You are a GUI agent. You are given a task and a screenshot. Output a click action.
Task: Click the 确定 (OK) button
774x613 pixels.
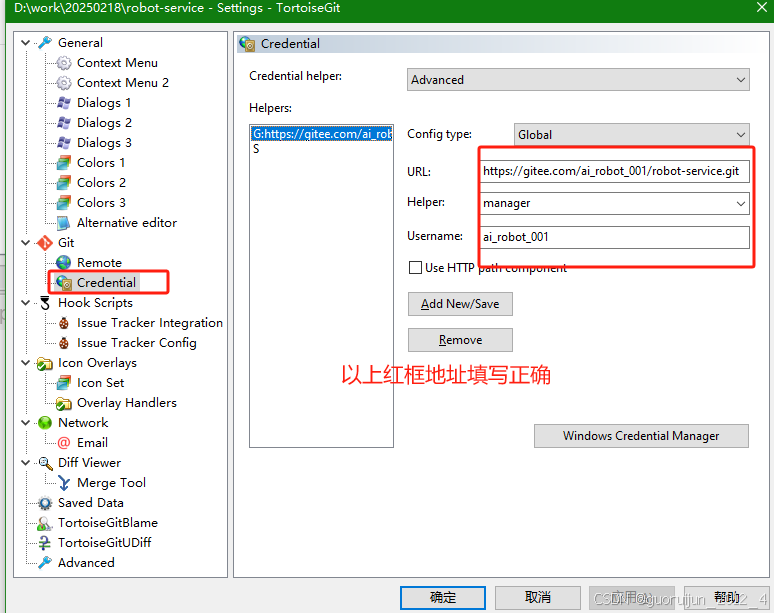click(x=443, y=598)
